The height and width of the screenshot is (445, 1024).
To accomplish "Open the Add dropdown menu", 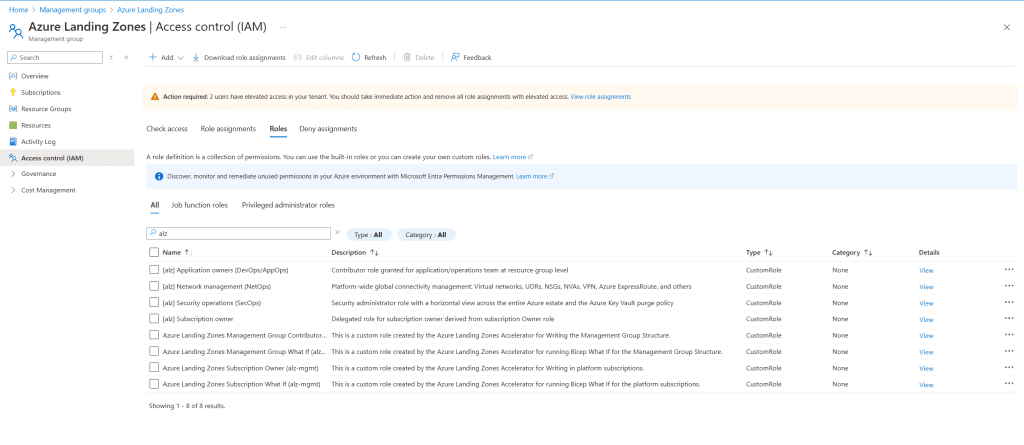I will point(166,58).
